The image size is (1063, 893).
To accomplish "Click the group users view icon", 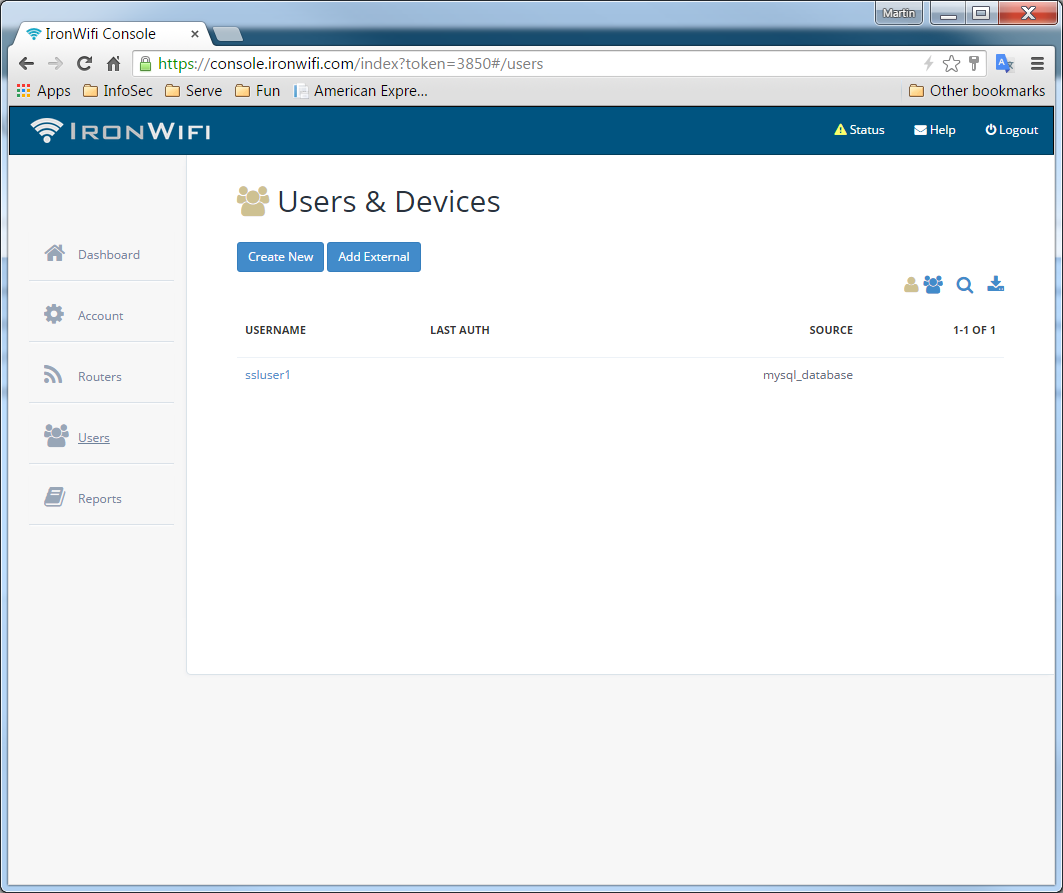I will [933, 285].
